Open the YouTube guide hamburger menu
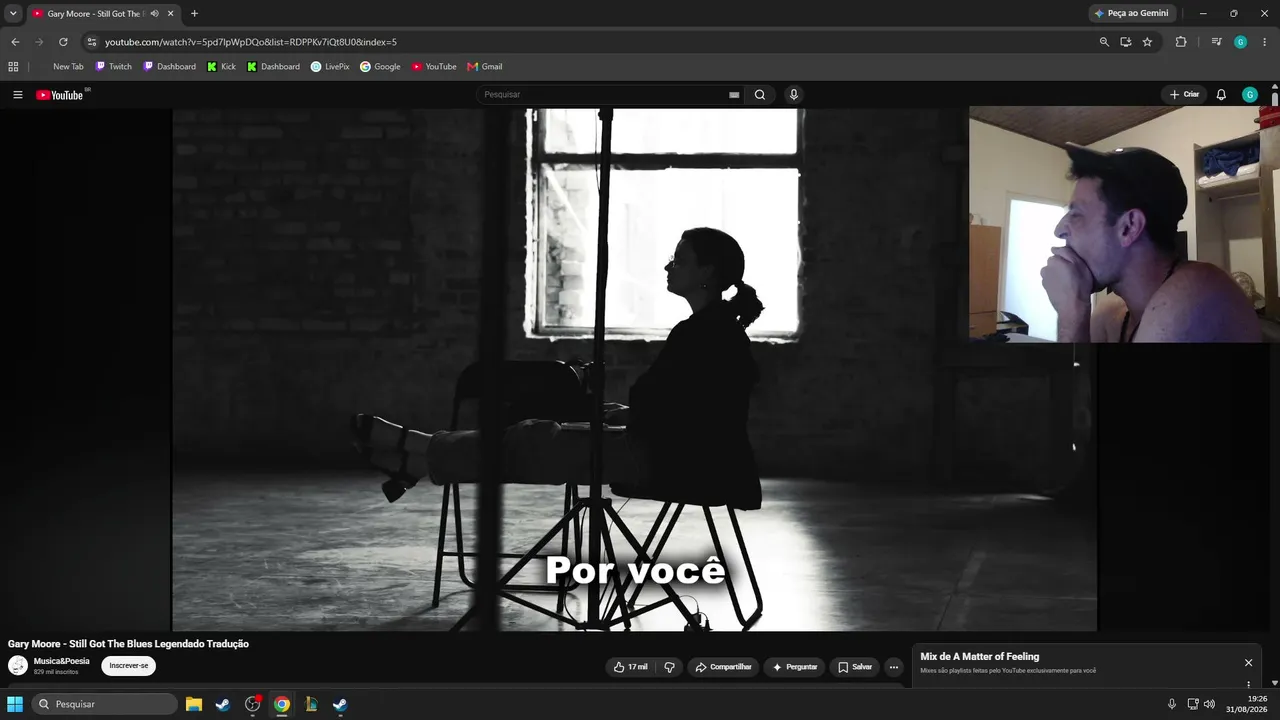1280x720 pixels. tap(17, 95)
